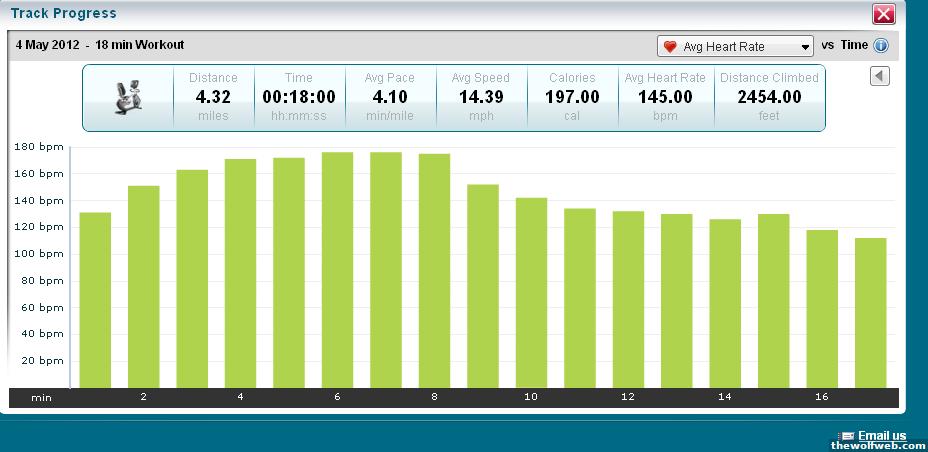
Task: Open the Email us link
Action: click(x=882, y=435)
